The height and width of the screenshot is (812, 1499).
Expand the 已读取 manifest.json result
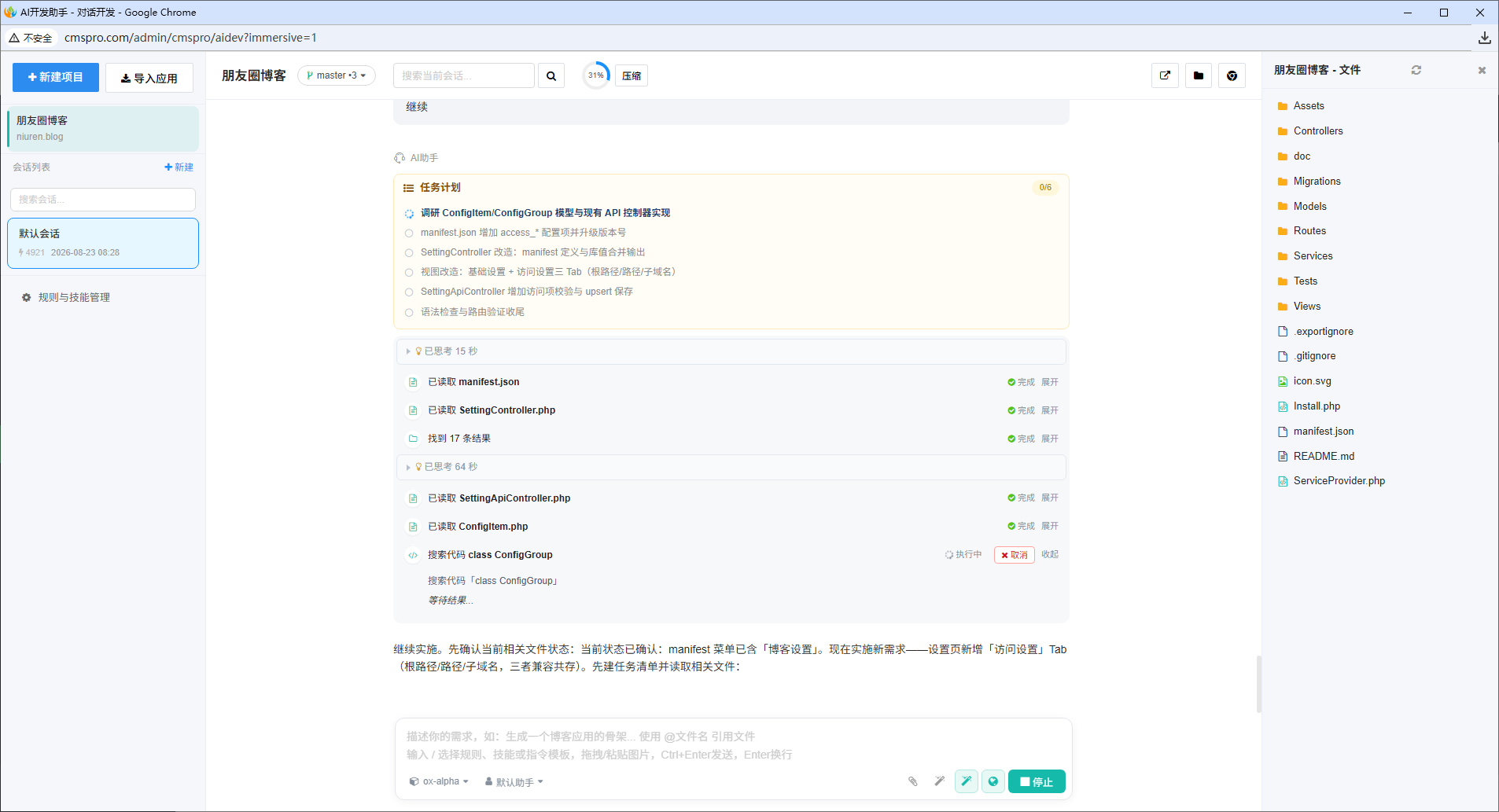1049,382
